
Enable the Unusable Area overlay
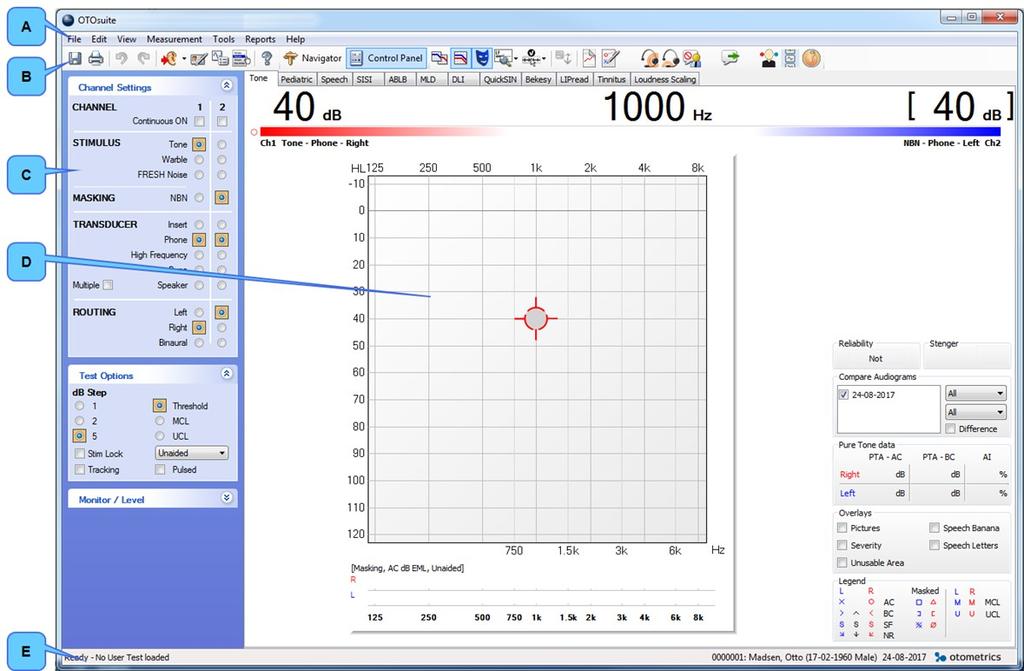click(842, 563)
